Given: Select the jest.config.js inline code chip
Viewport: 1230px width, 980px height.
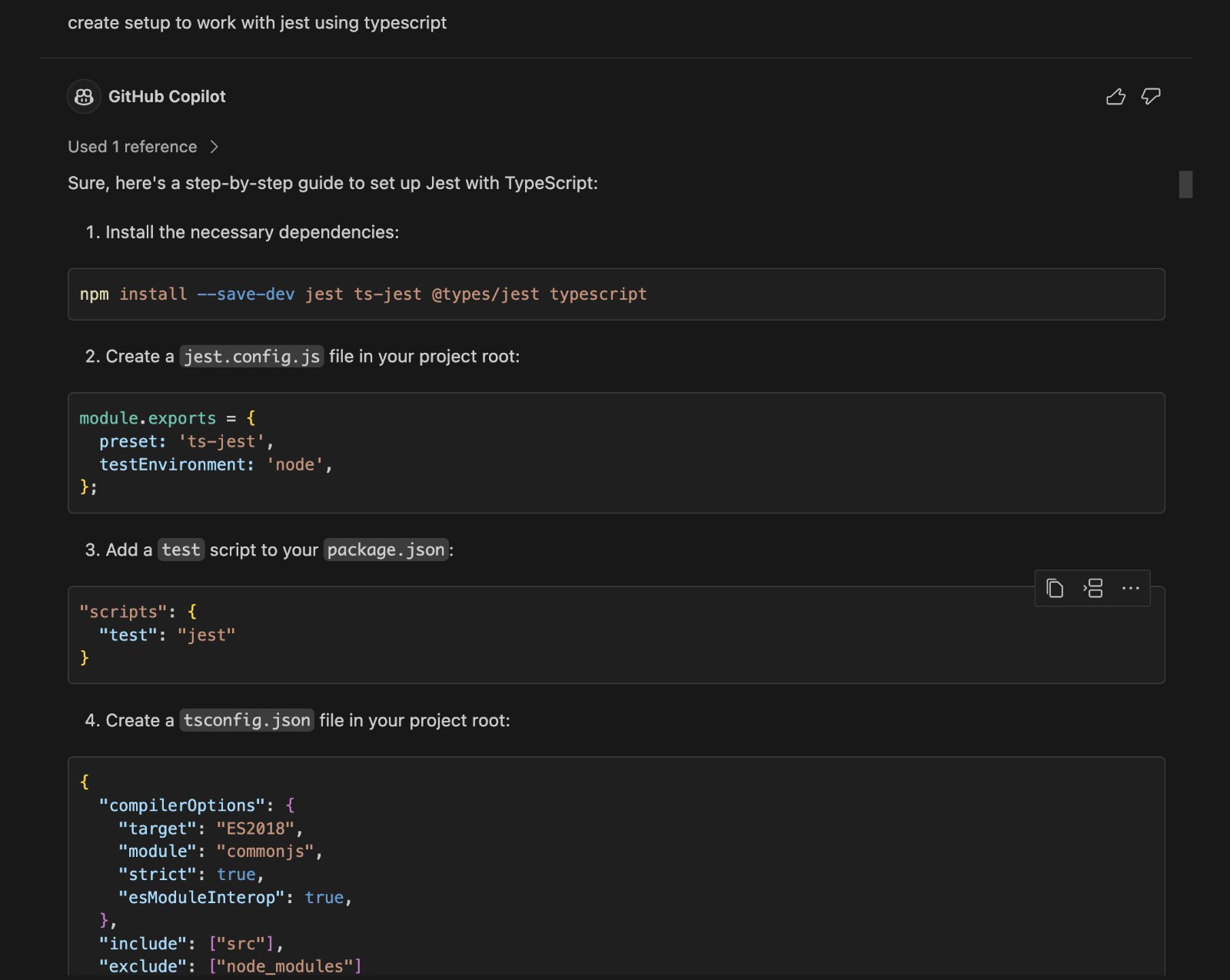Looking at the screenshot, I should point(251,356).
